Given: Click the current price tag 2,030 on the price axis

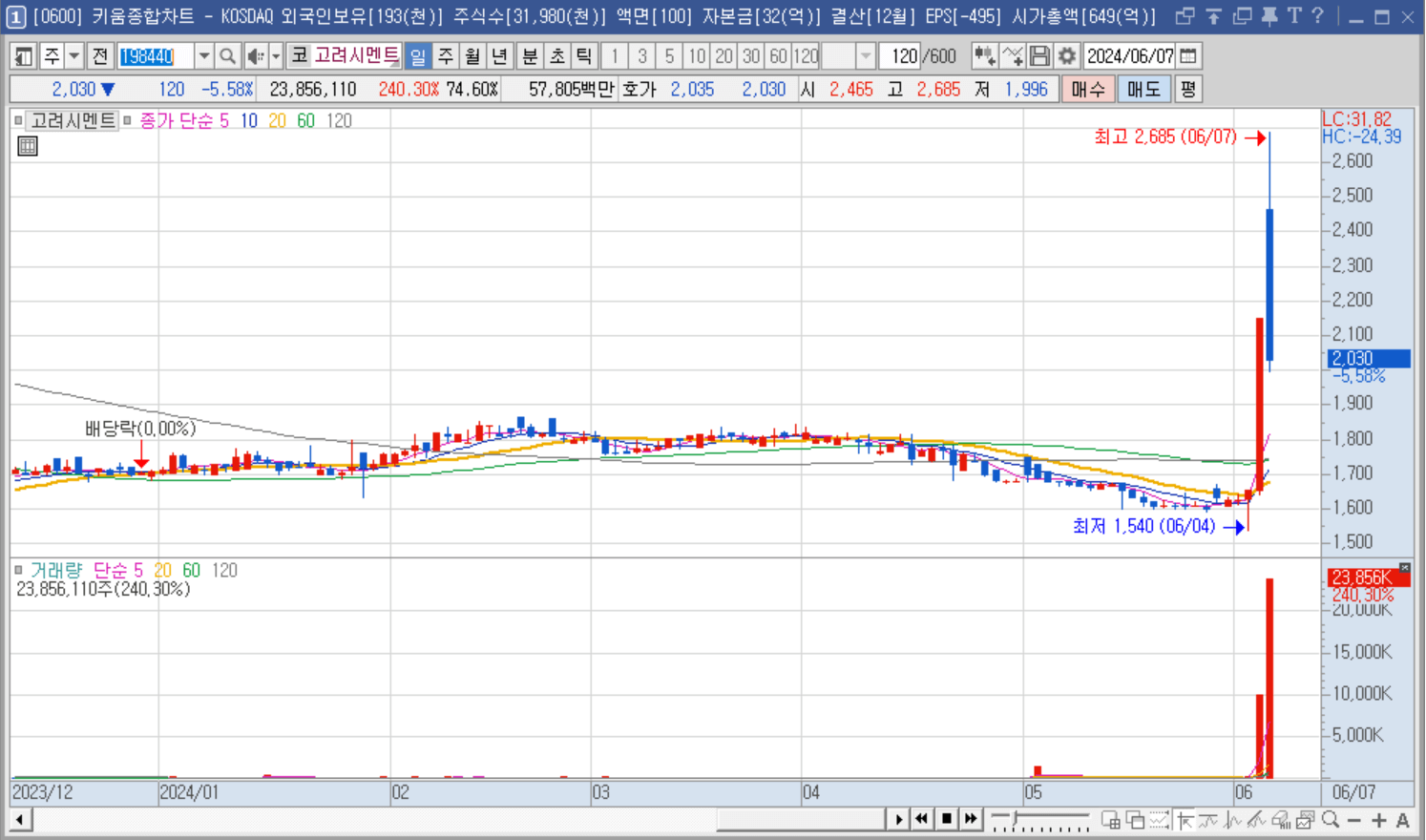Looking at the screenshot, I should tap(1369, 359).
